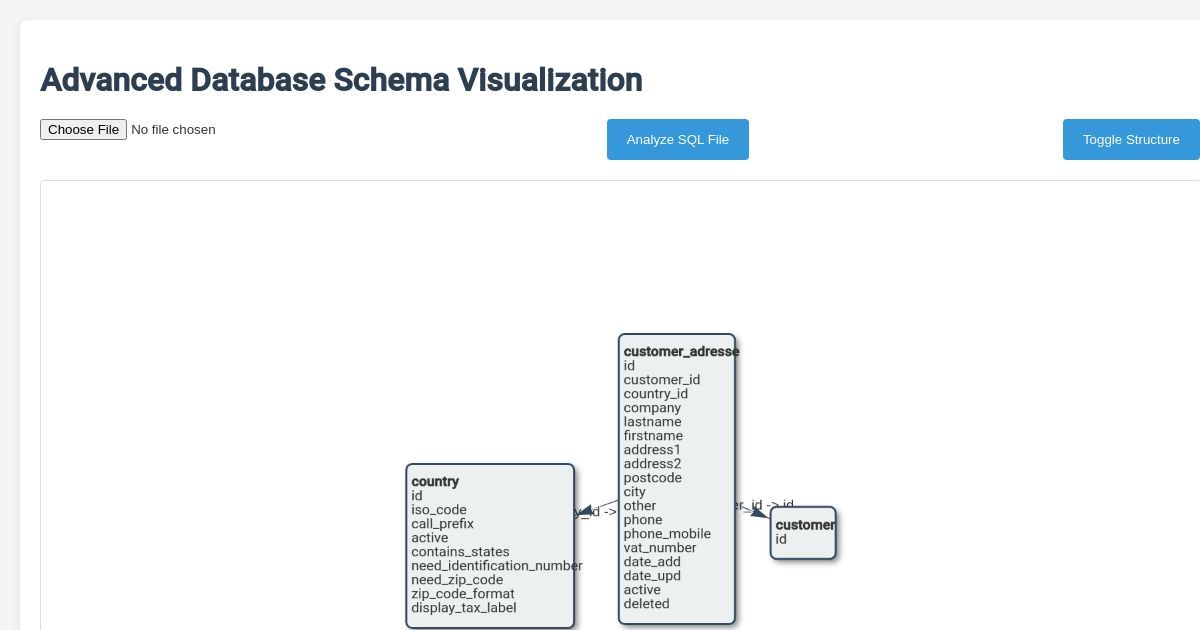Click the iso_code field in country table
The width and height of the screenshot is (1200, 630).
point(440,510)
